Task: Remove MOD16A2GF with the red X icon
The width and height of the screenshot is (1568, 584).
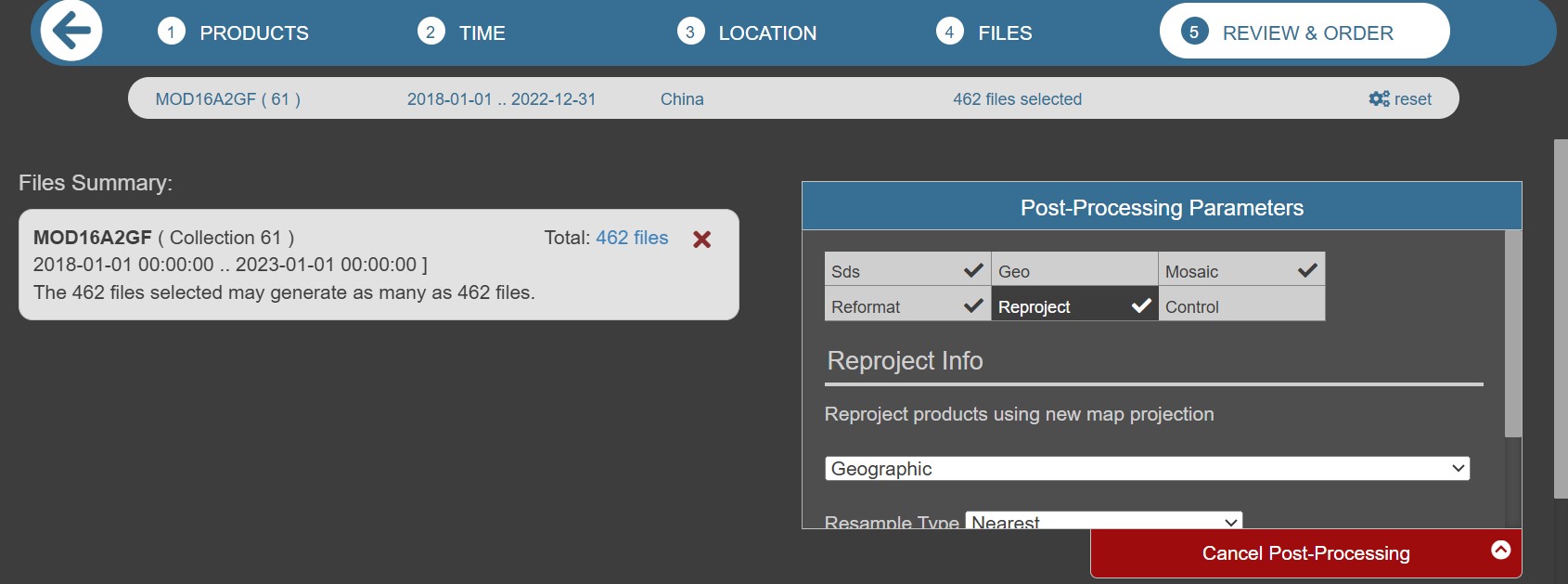Action: coord(702,240)
